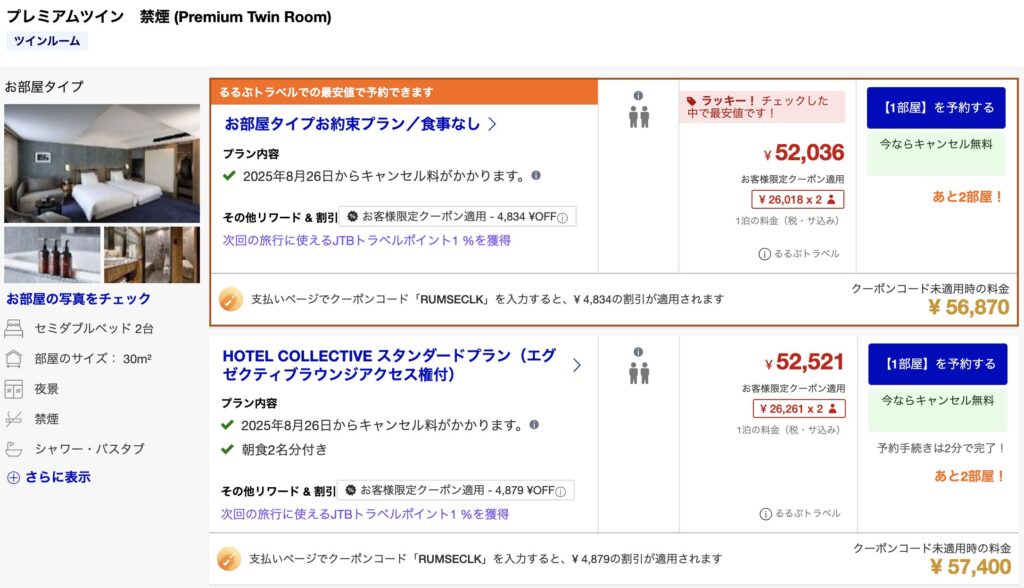The height and width of the screenshot is (588, 1024).
Task: Open お部屋の写真をチェック link
Action: 79,298
